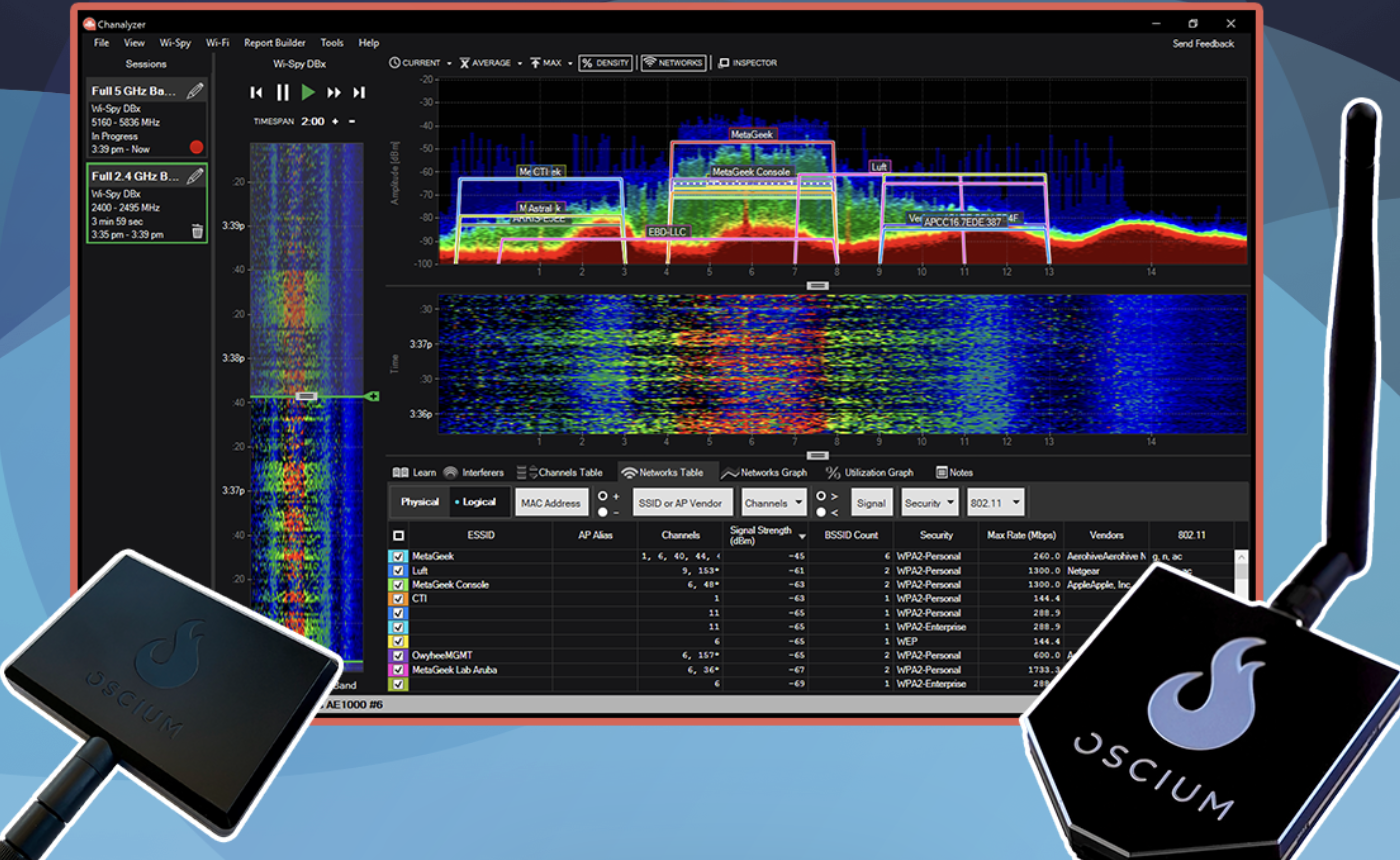This screenshot has height=860, width=1400.
Task: Edit the Full 5 GHz Band session
Action: [195, 91]
